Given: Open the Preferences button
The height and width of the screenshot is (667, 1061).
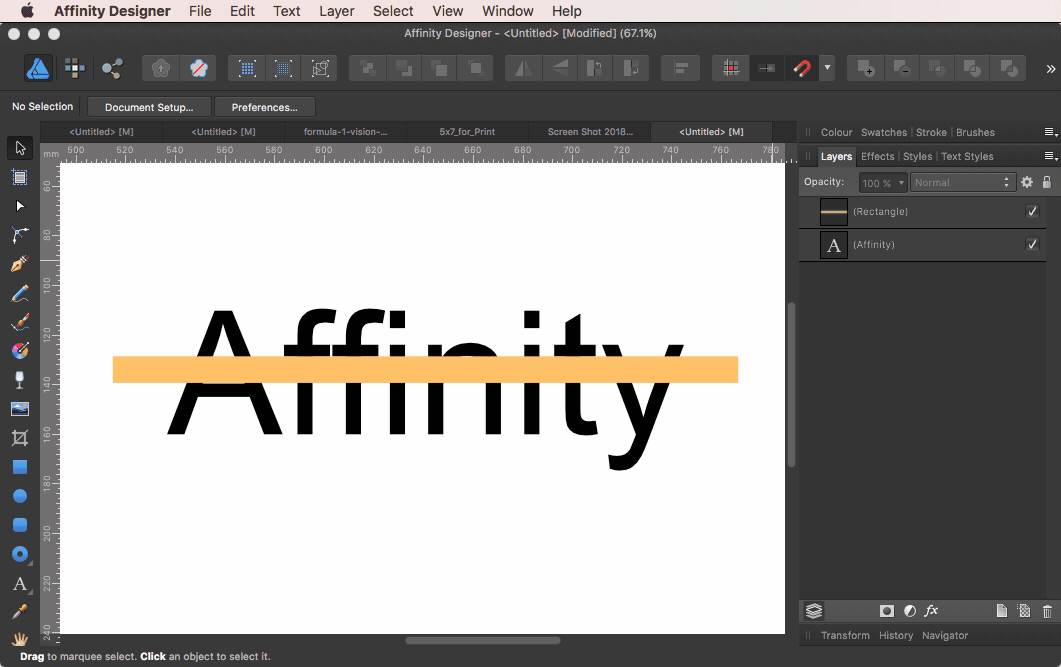Looking at the screenshot, I should [x=264, y=107].
